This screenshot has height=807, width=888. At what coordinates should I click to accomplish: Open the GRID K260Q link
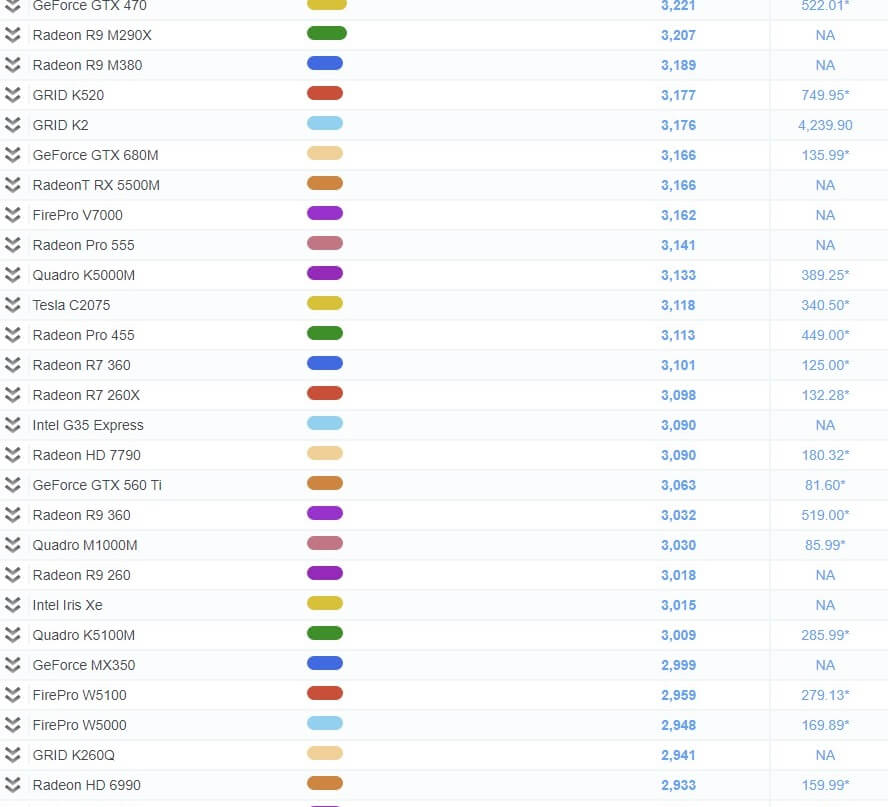[73, 755]
